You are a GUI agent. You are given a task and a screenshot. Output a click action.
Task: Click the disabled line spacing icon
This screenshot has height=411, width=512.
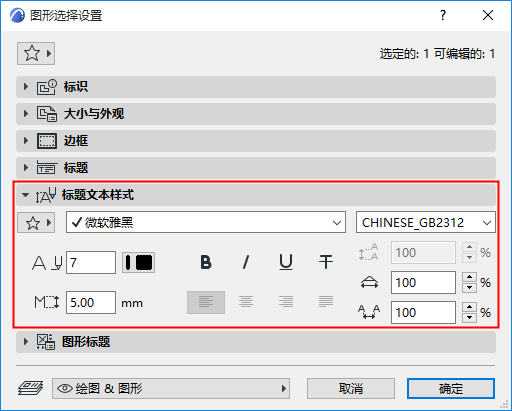pyautogui.click(x=369, y=252)
